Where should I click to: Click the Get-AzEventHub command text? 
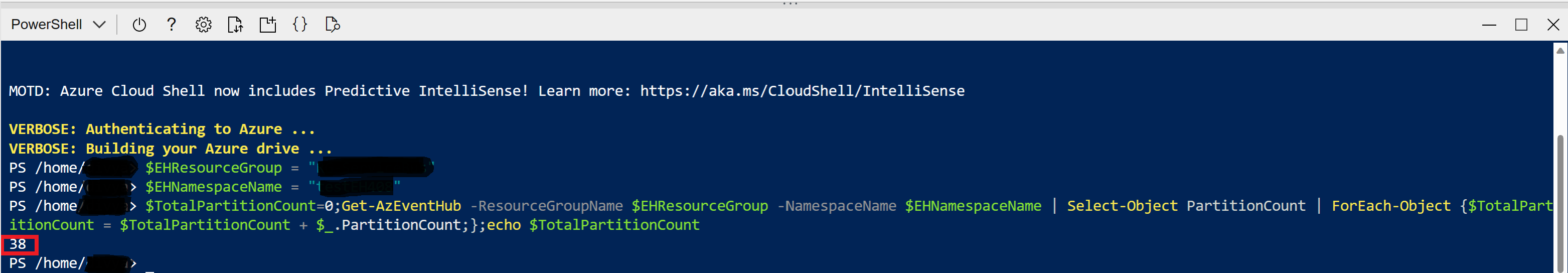tap(401, 206)
